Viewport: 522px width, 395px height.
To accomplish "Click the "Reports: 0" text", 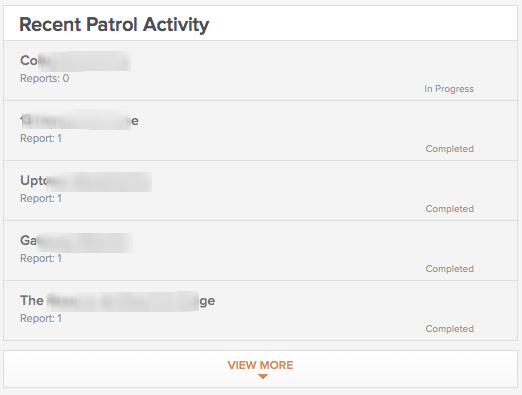I will tap(45, 78).
